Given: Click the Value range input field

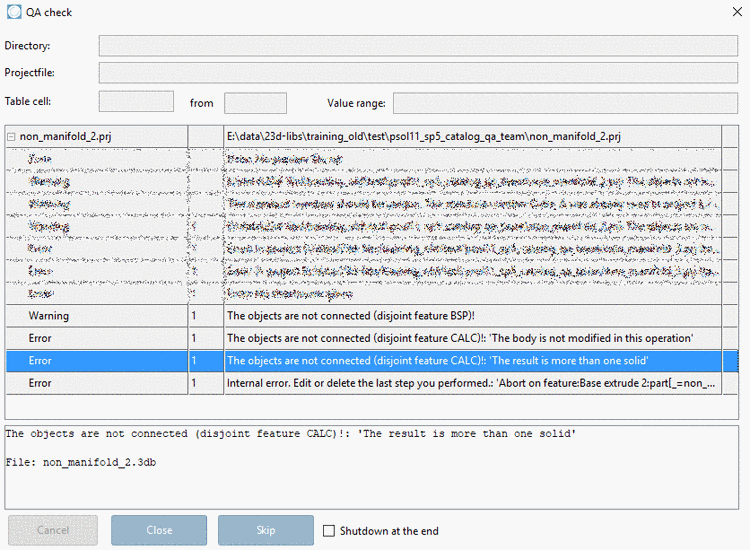Looking at the screenshot, I should [x=565, y=103].
